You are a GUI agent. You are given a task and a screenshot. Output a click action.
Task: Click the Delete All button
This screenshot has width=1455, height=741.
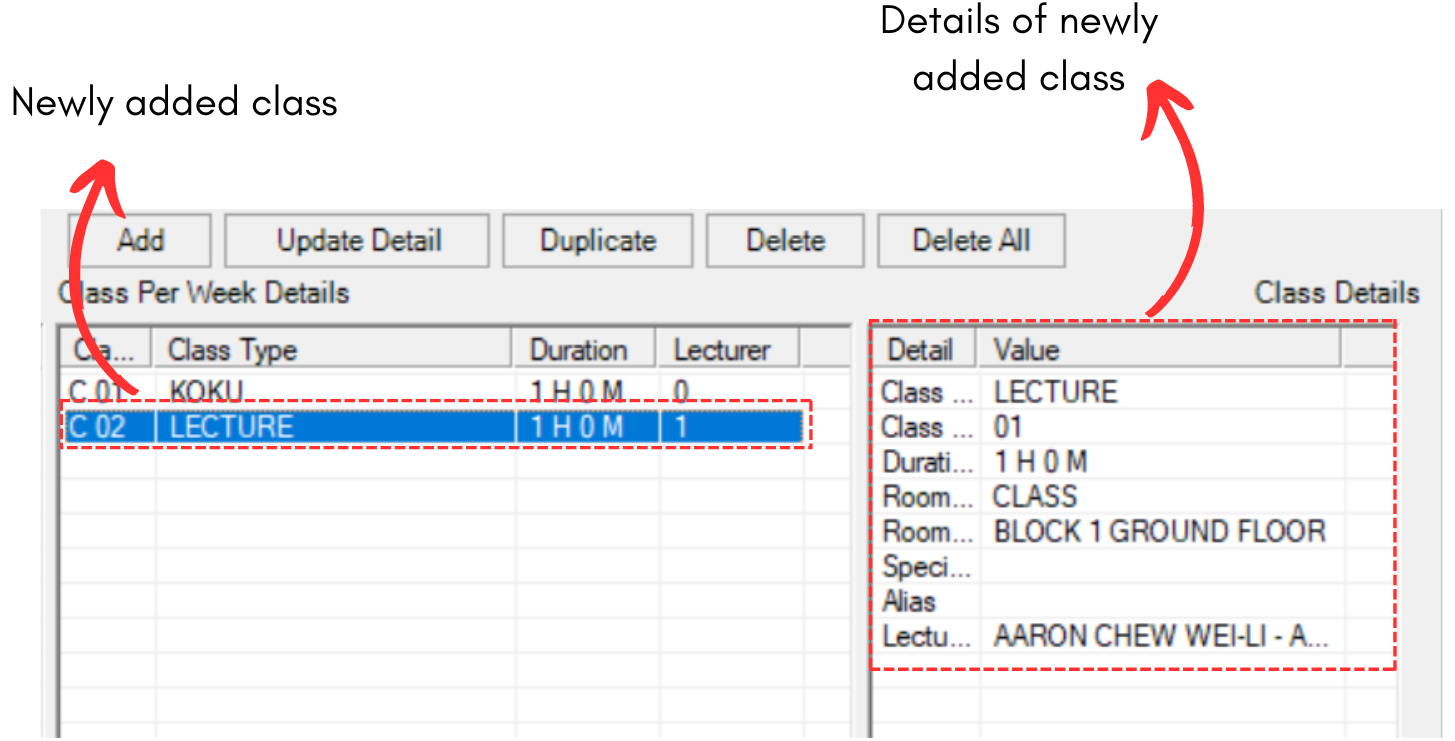coord(971,241)
